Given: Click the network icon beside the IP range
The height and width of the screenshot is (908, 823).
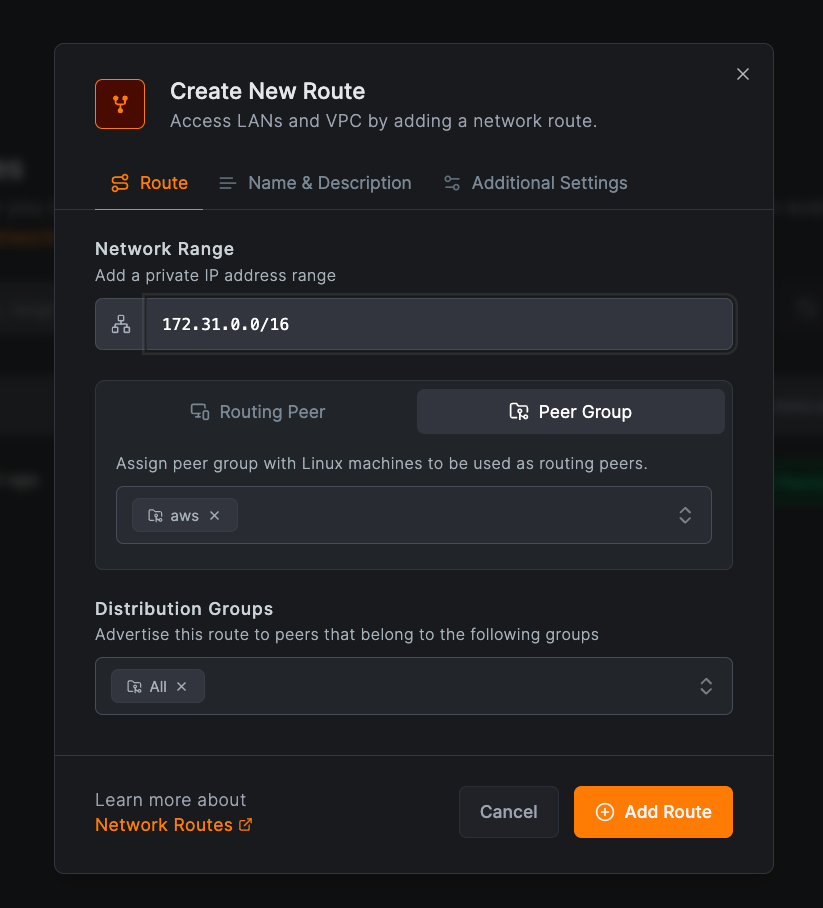Looking at the screenshot, I should click(121, 324).
